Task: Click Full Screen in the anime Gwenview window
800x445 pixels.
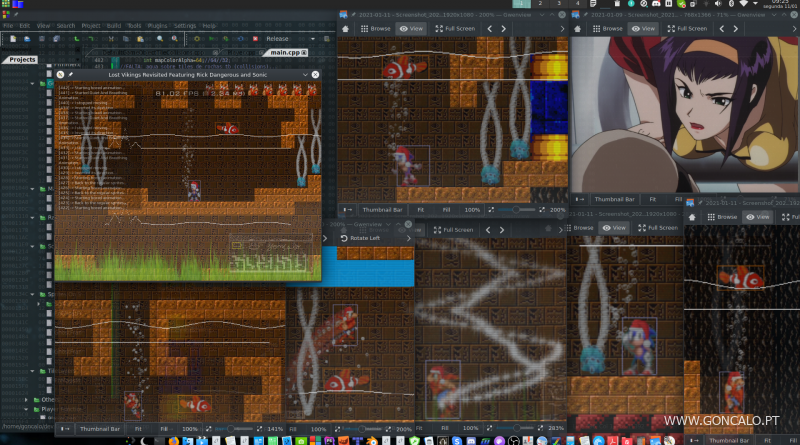Action: click(687, 29)
